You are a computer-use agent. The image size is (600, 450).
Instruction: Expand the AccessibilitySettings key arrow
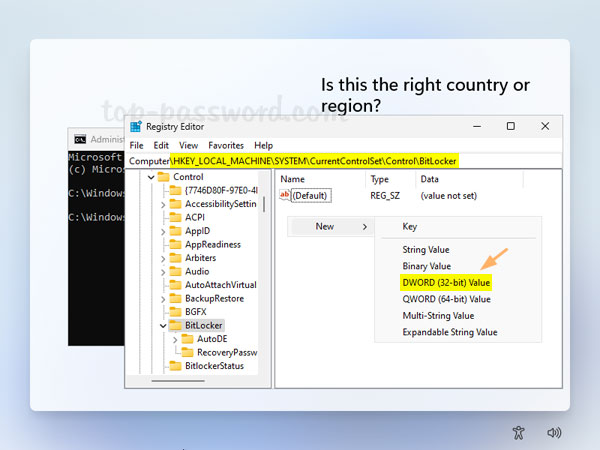(163, 204)
